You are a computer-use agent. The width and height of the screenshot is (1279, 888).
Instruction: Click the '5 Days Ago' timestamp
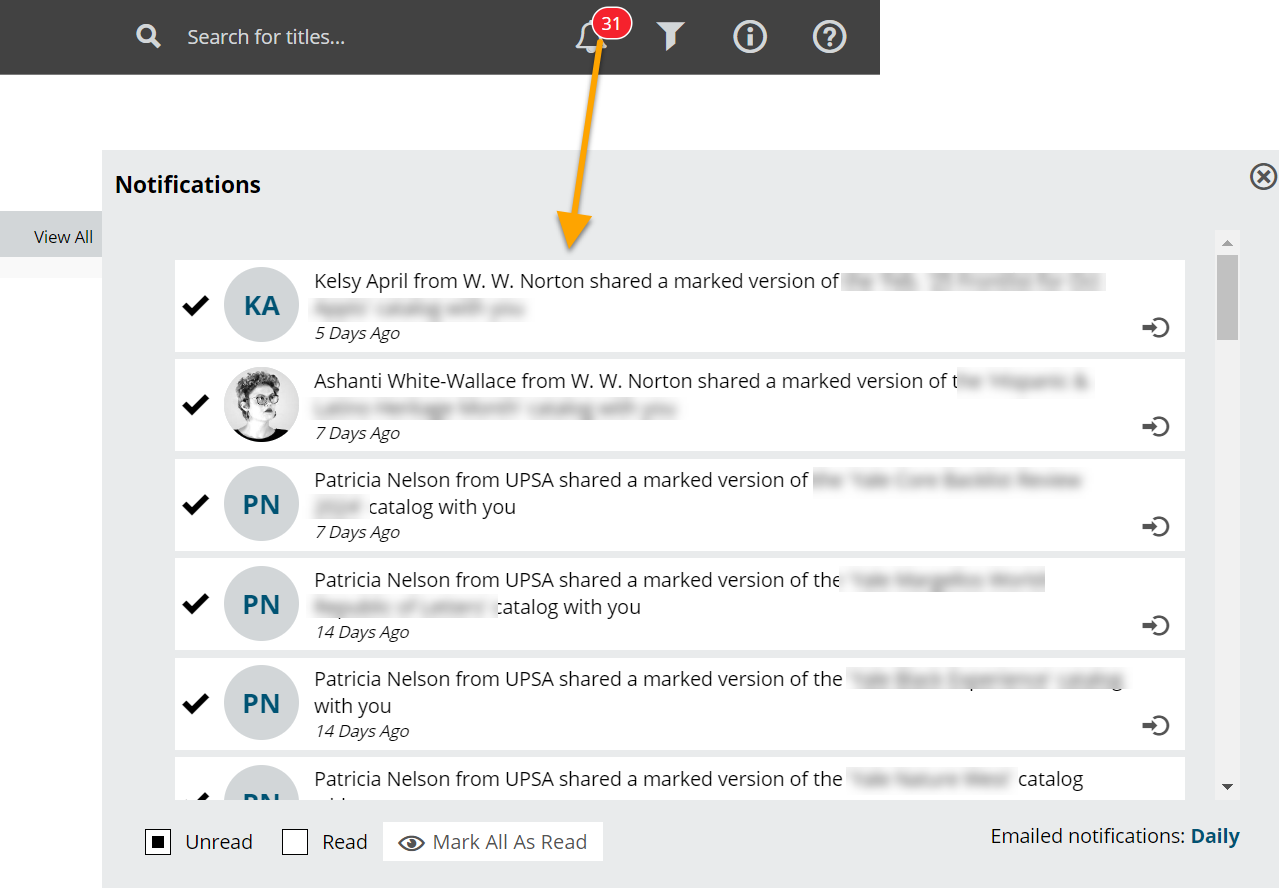tap(357, 333)
